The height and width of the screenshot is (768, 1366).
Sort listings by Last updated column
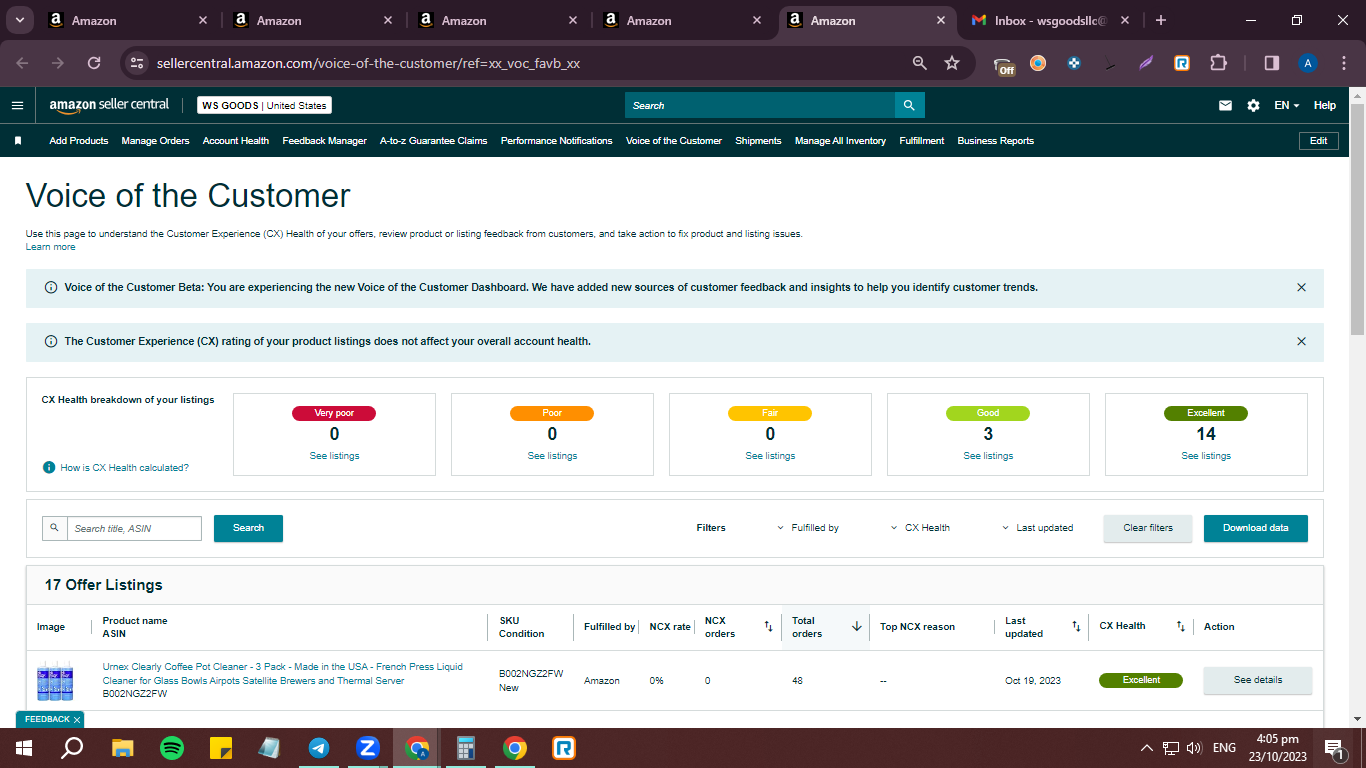pos(1076,627)
